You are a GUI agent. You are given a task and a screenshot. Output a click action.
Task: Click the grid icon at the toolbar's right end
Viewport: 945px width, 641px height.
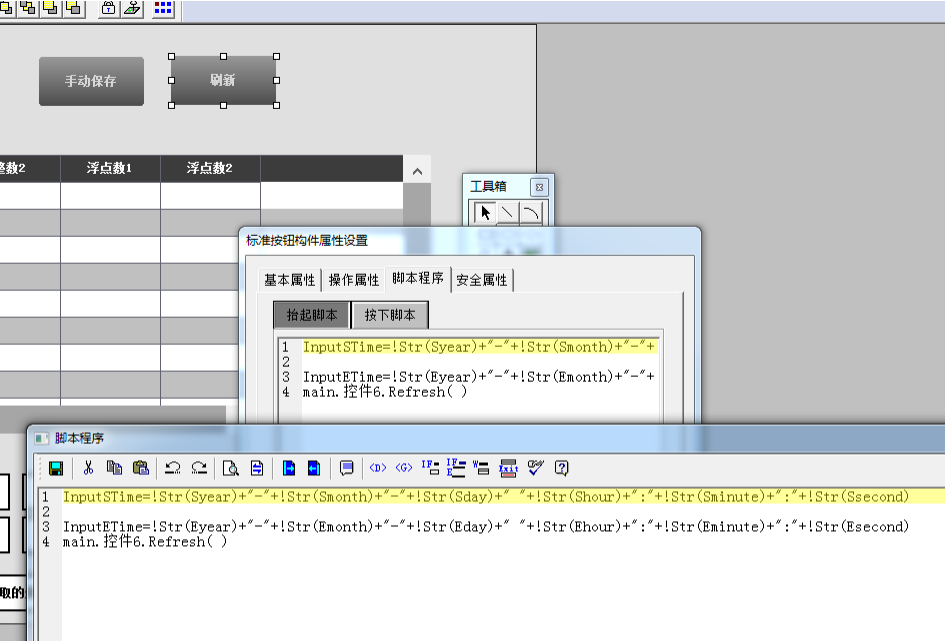pos(163,9)
